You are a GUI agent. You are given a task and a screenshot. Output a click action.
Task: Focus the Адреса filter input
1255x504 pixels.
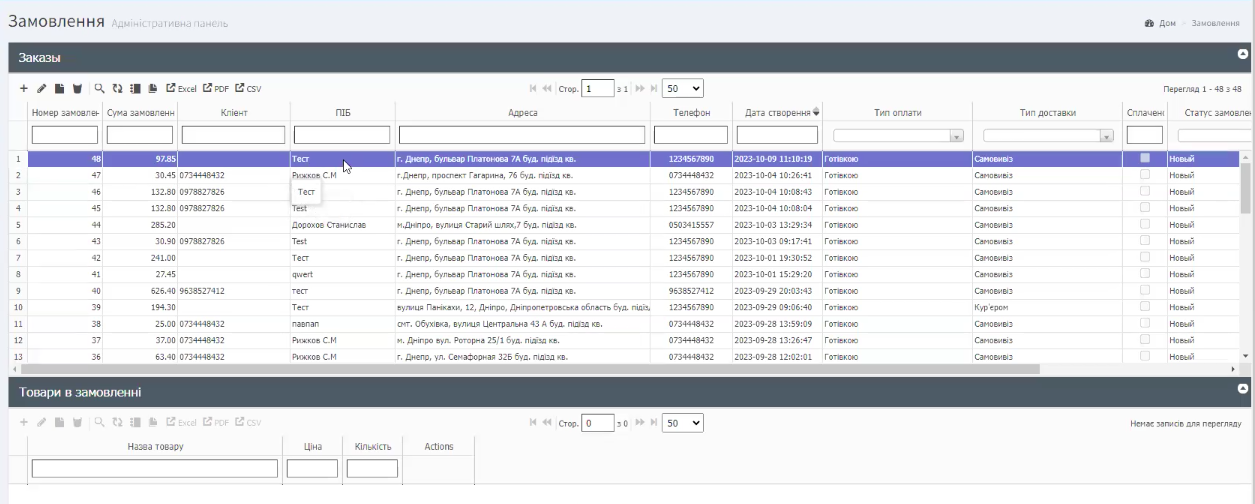coord(522,135)
